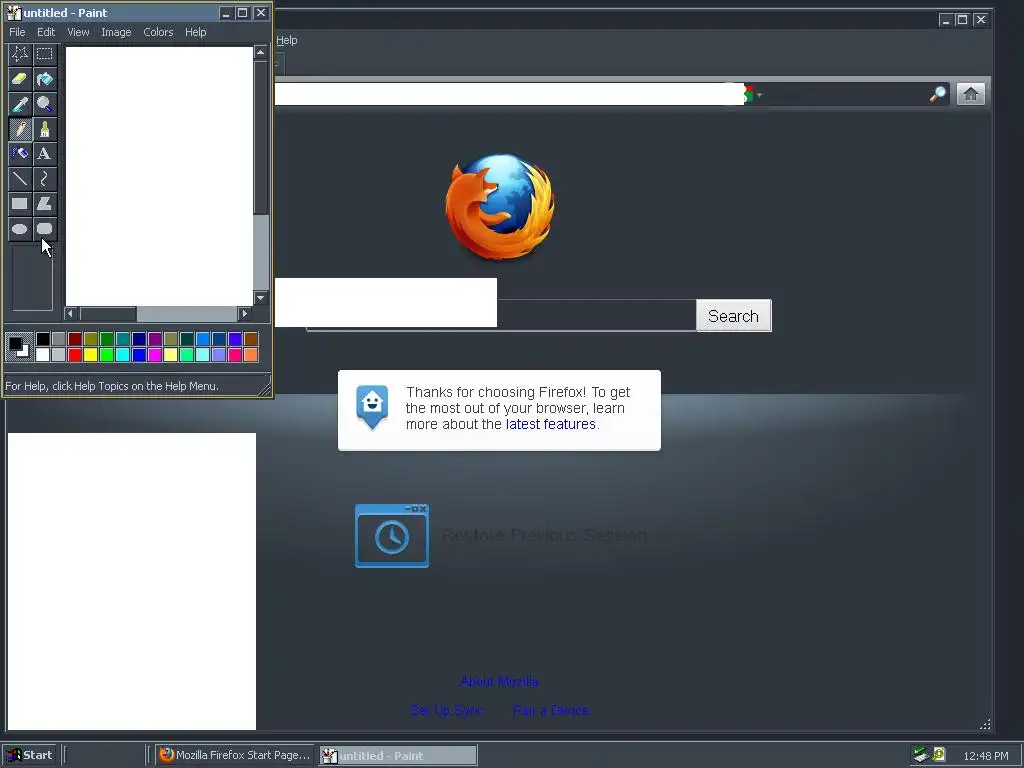Viewport: 1024px width, 768px height.
Task: Select the Curve tool in Paint
Action: tap(44, 178)
